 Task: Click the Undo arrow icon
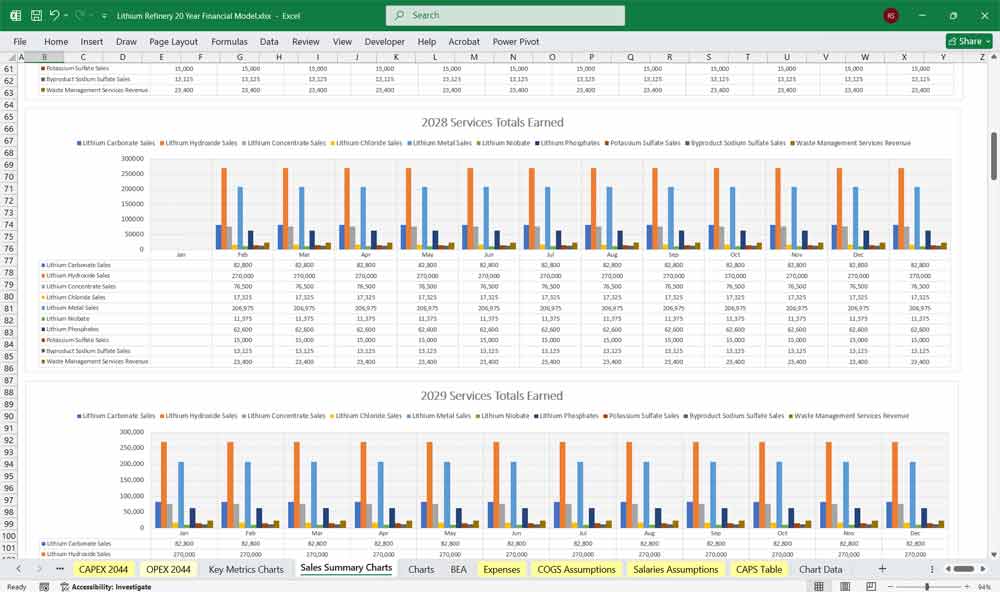(55, 16)
